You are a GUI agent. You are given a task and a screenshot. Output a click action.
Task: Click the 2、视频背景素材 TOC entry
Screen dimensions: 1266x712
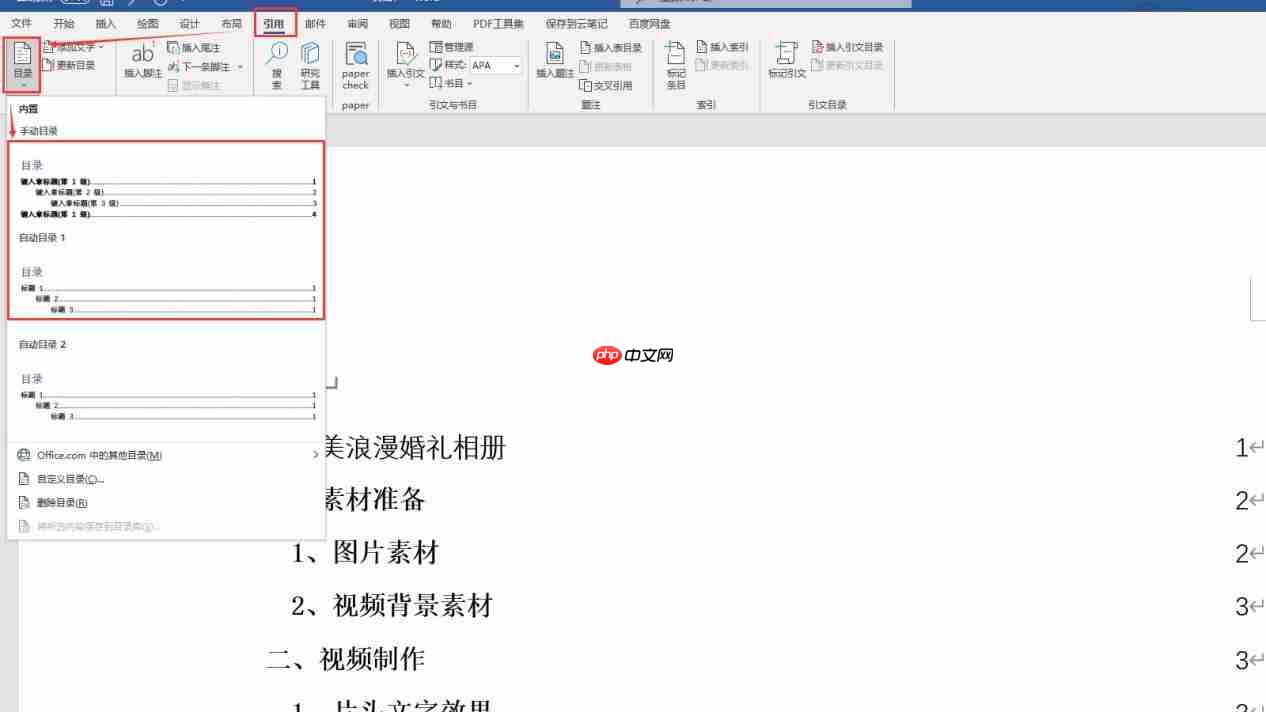[392, 605]
